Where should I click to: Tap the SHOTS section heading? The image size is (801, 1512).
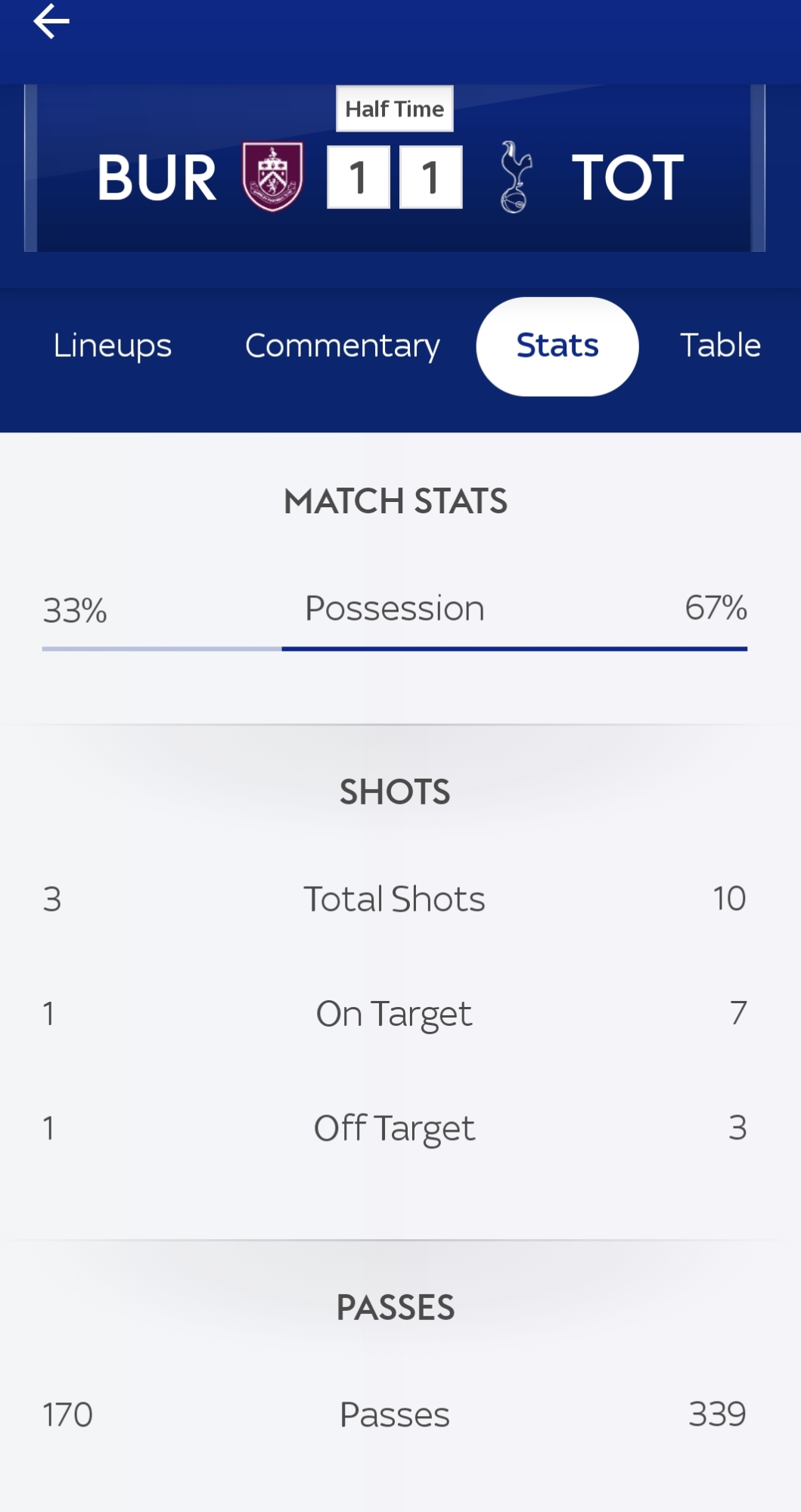coord(395,792)
